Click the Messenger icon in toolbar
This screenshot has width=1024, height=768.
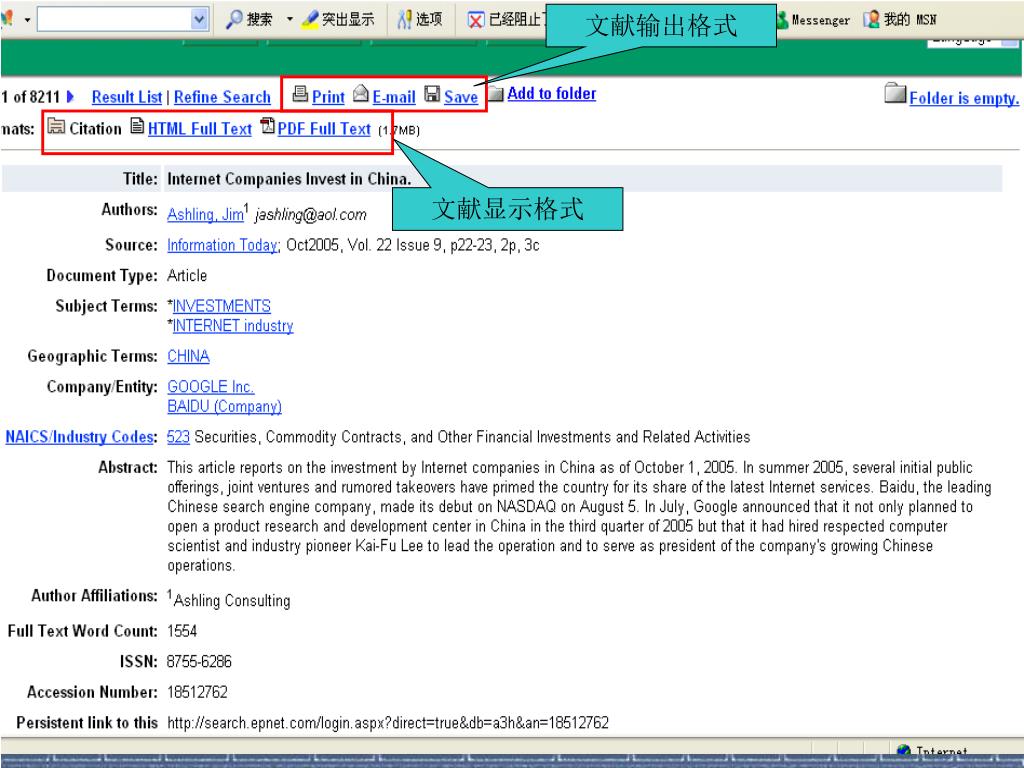(x=782, y=20)
